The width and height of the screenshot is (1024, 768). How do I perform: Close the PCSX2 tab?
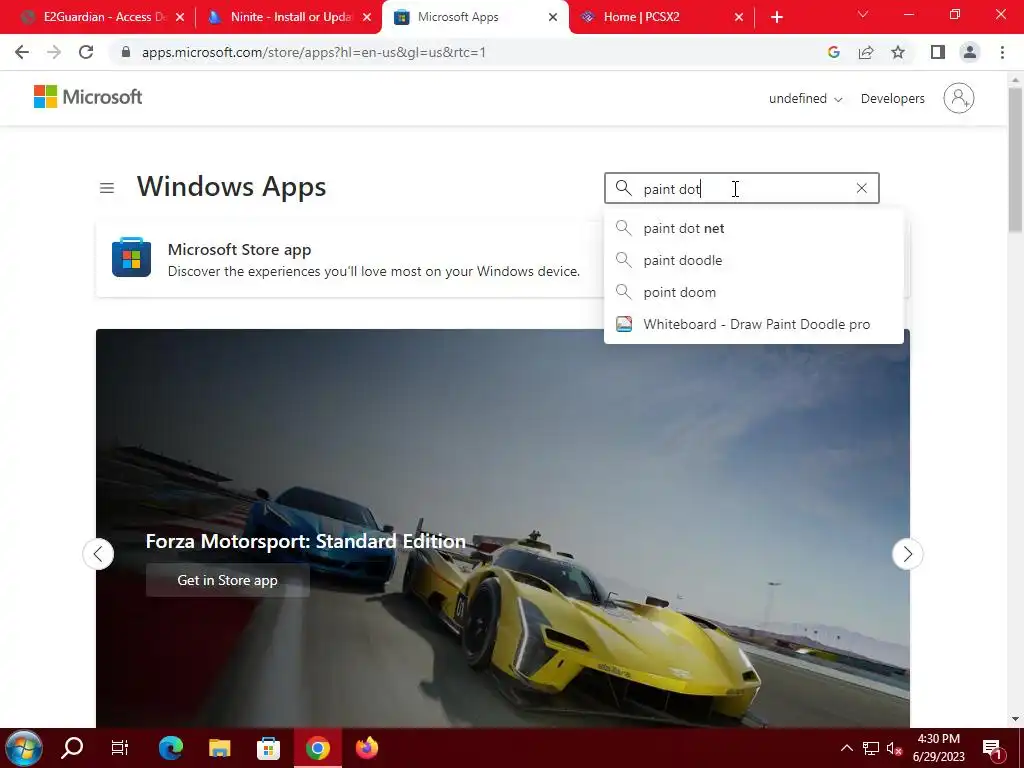(x=739, y=17)
